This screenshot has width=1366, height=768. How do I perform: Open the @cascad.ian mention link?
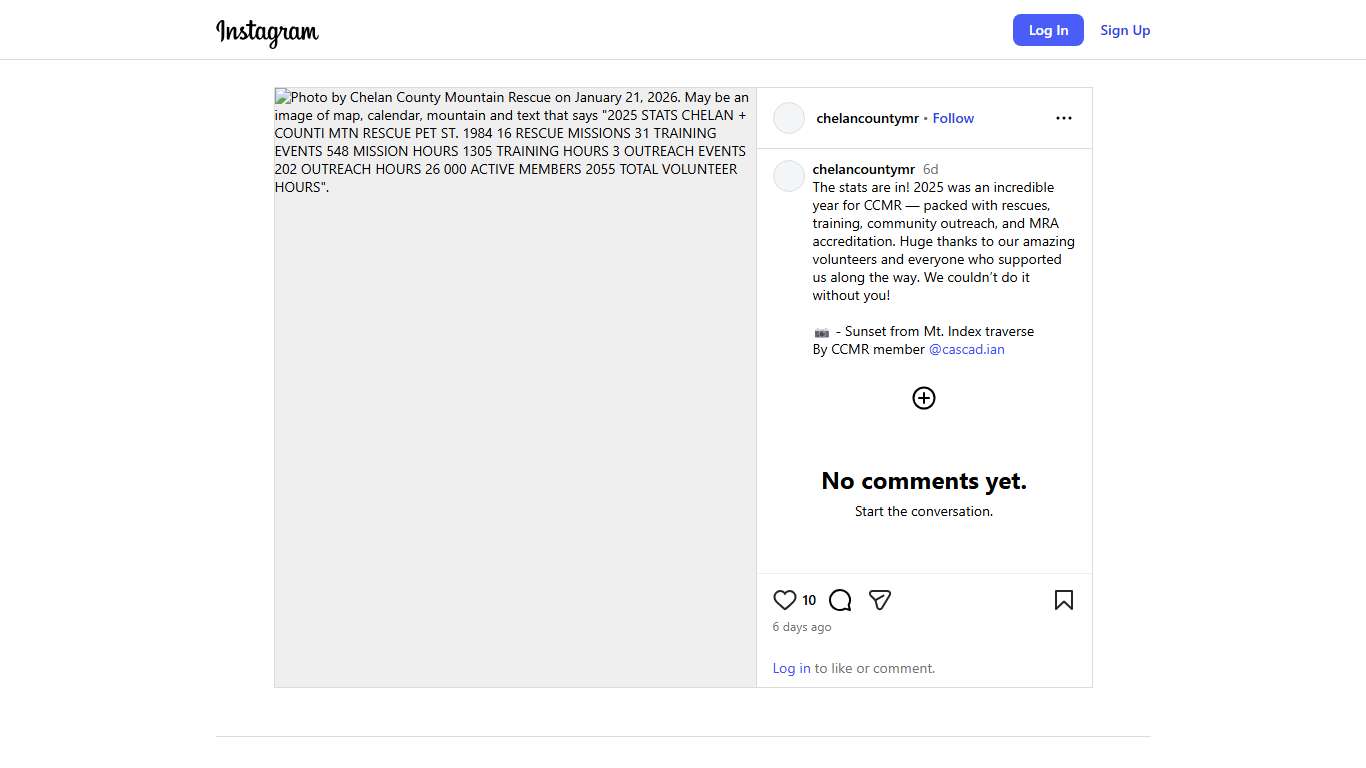click(966, 349)
